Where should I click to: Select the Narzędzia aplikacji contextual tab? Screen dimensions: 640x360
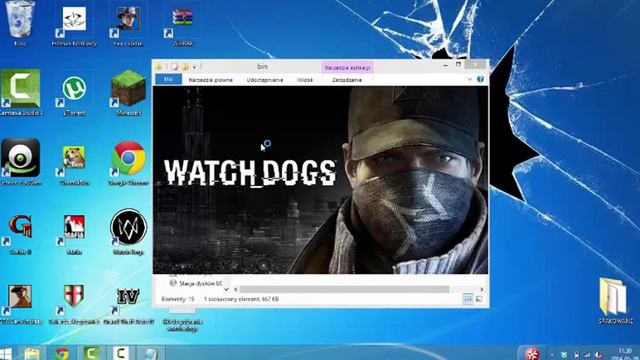347,67
